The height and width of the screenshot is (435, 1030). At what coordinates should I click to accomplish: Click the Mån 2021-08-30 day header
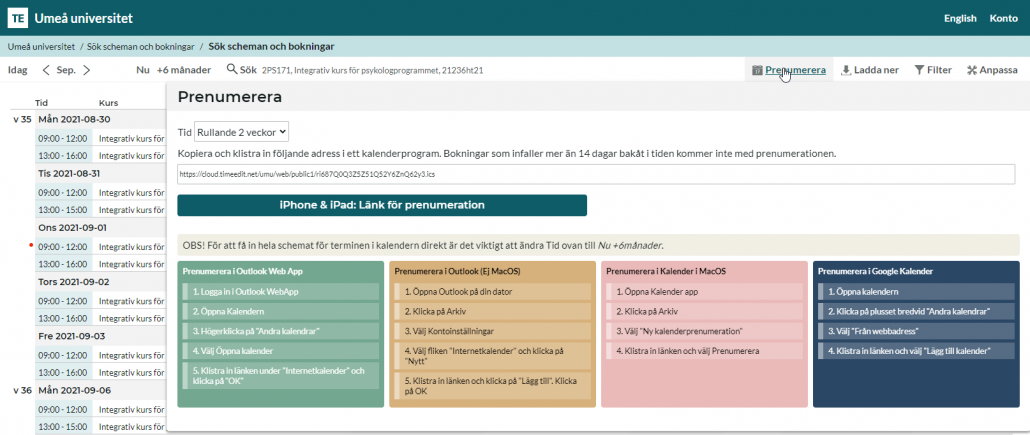(74, 120)
